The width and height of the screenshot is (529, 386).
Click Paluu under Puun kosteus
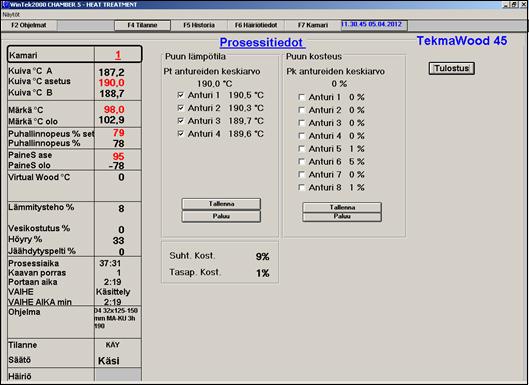tap(342, 217)
